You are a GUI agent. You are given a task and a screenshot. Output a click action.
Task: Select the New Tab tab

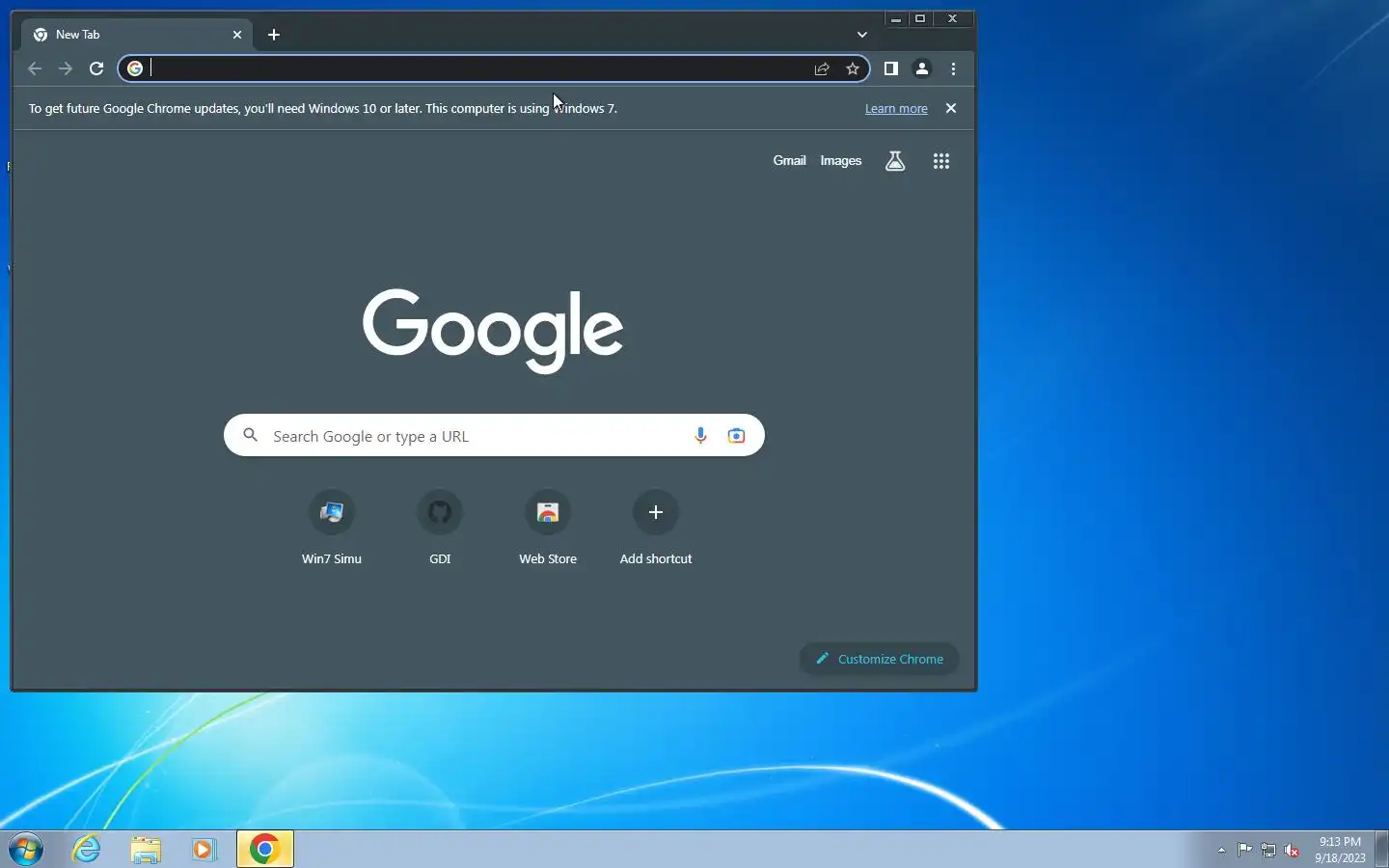click(135, 35)
